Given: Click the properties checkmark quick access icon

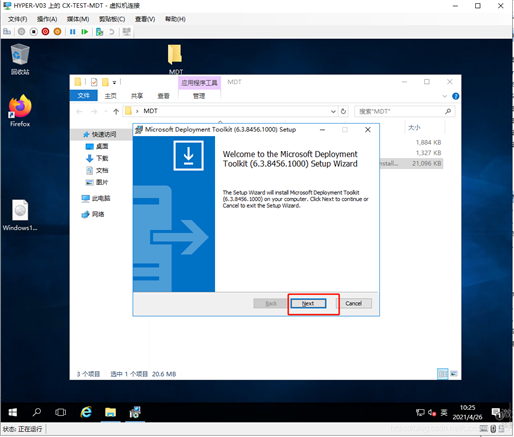Looking at the screenshot, I should coord(94,82).
